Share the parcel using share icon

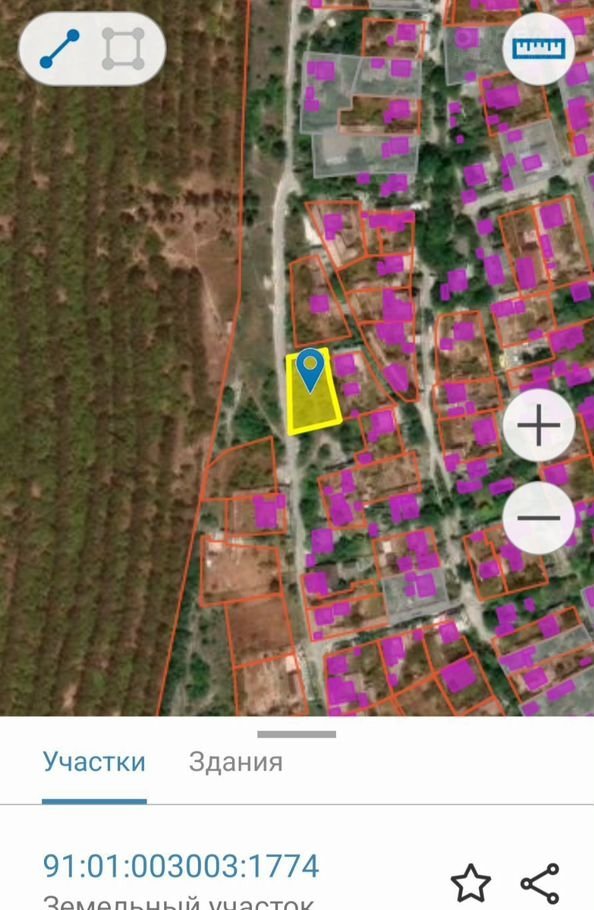[540, 883]
